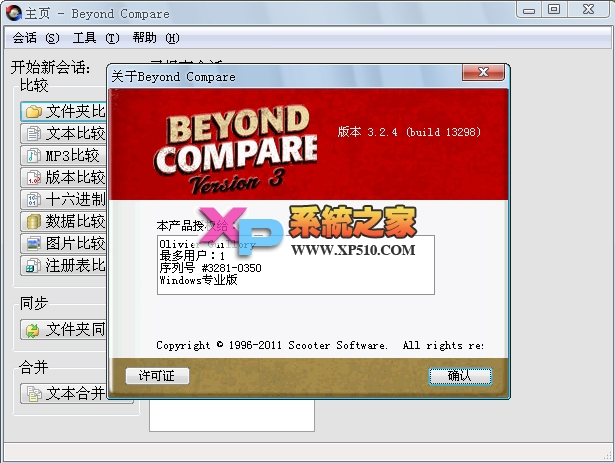This screenshot has height=463, width=615.
Task: Click the picture icon on 图片比较
Action: [34, 244]
